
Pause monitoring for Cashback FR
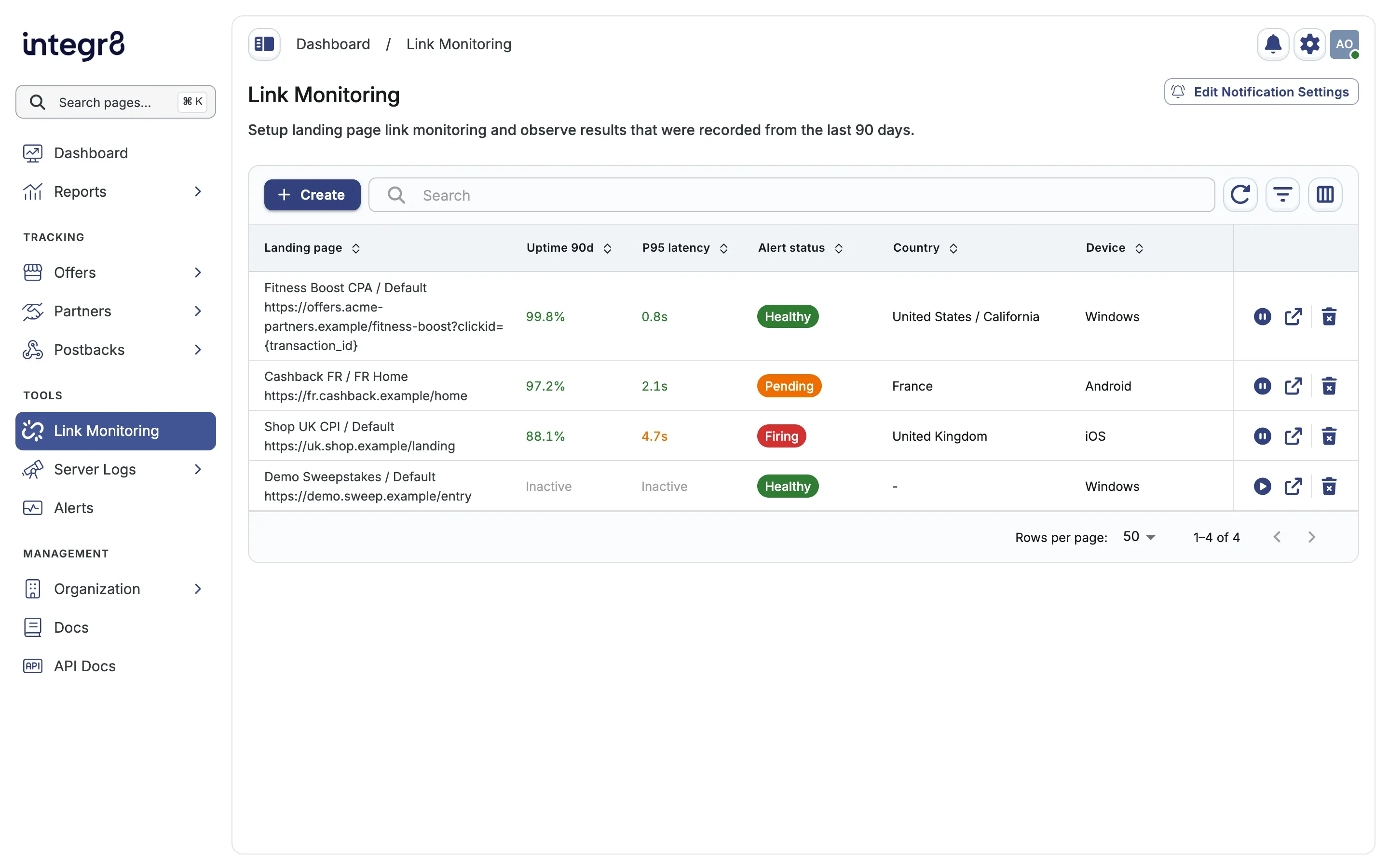point(1262,386)
